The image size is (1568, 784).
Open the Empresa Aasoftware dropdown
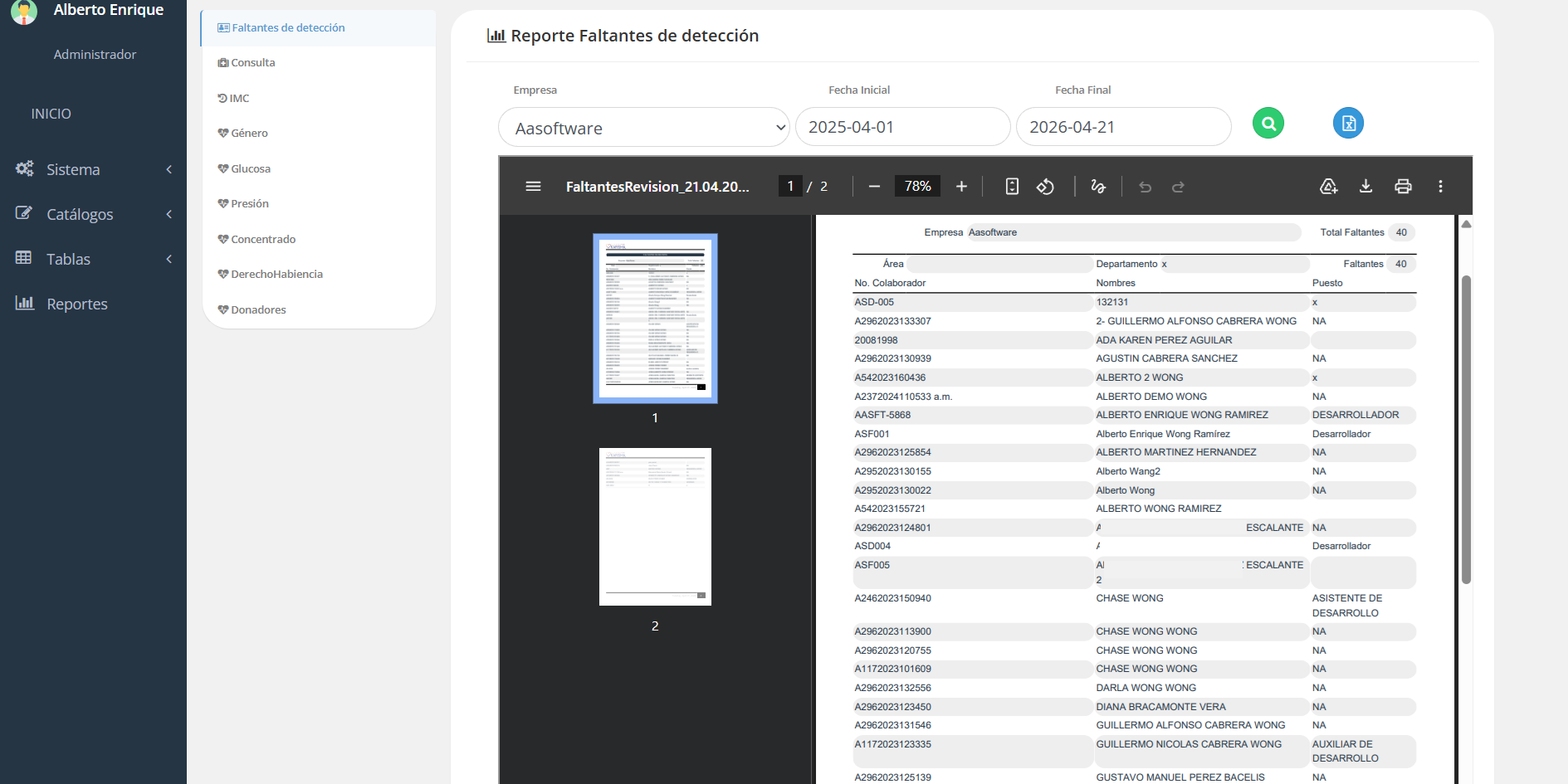point(643,127)
